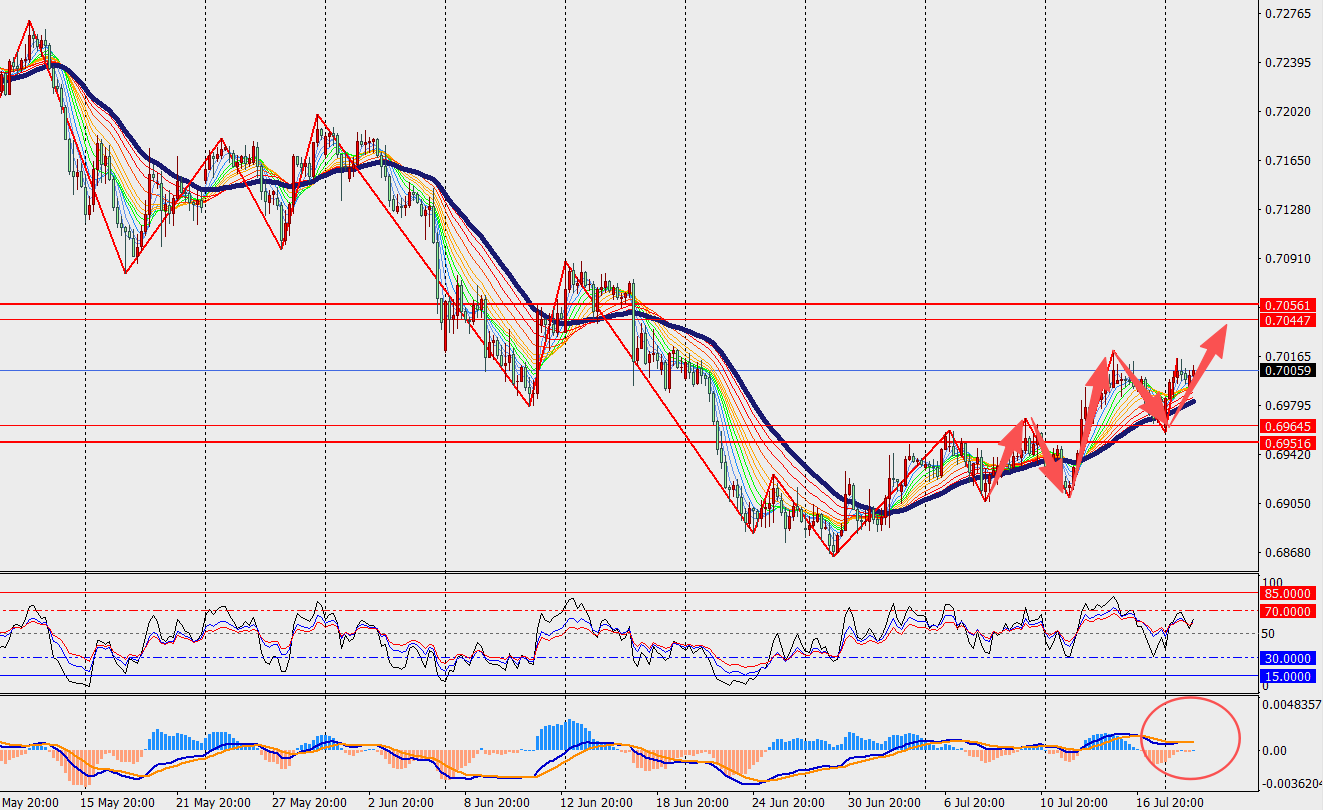Click the 0.70561 red price label
1324x810 pixels.
(x=1288, y=305)
